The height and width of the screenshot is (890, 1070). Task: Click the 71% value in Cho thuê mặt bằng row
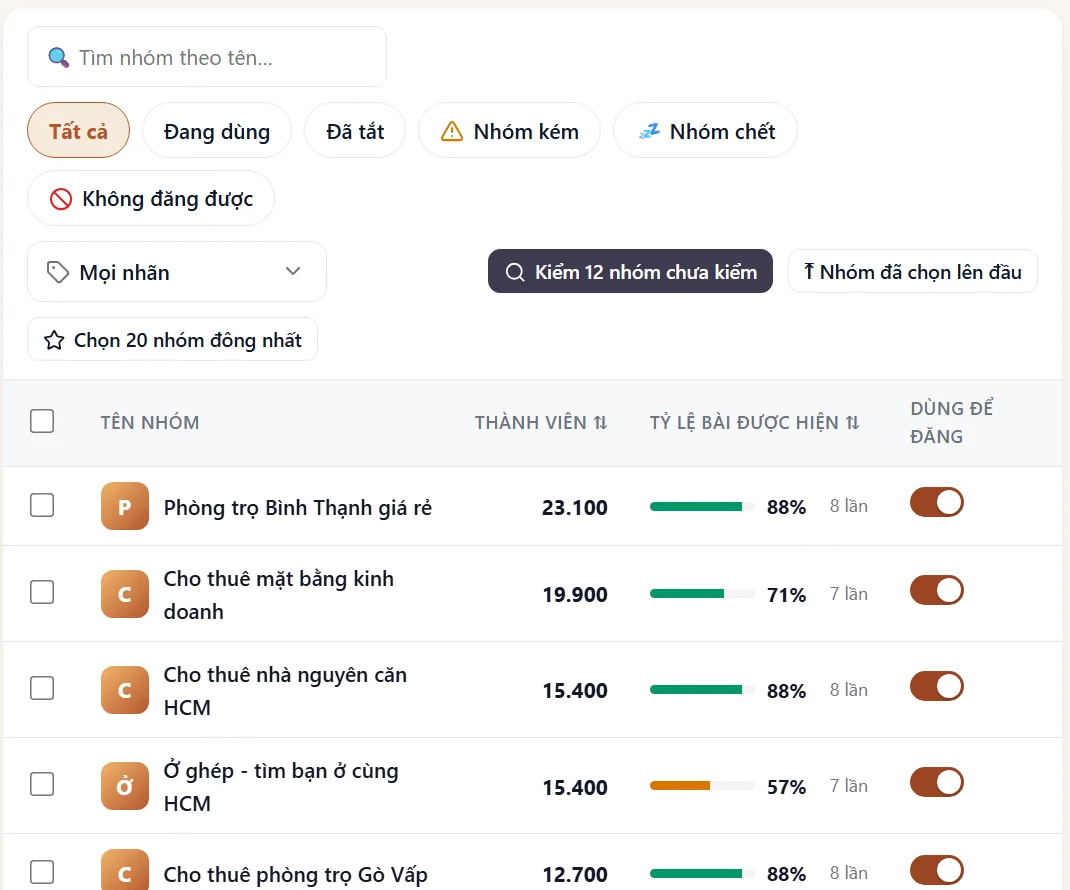click(x=786, y=595)
